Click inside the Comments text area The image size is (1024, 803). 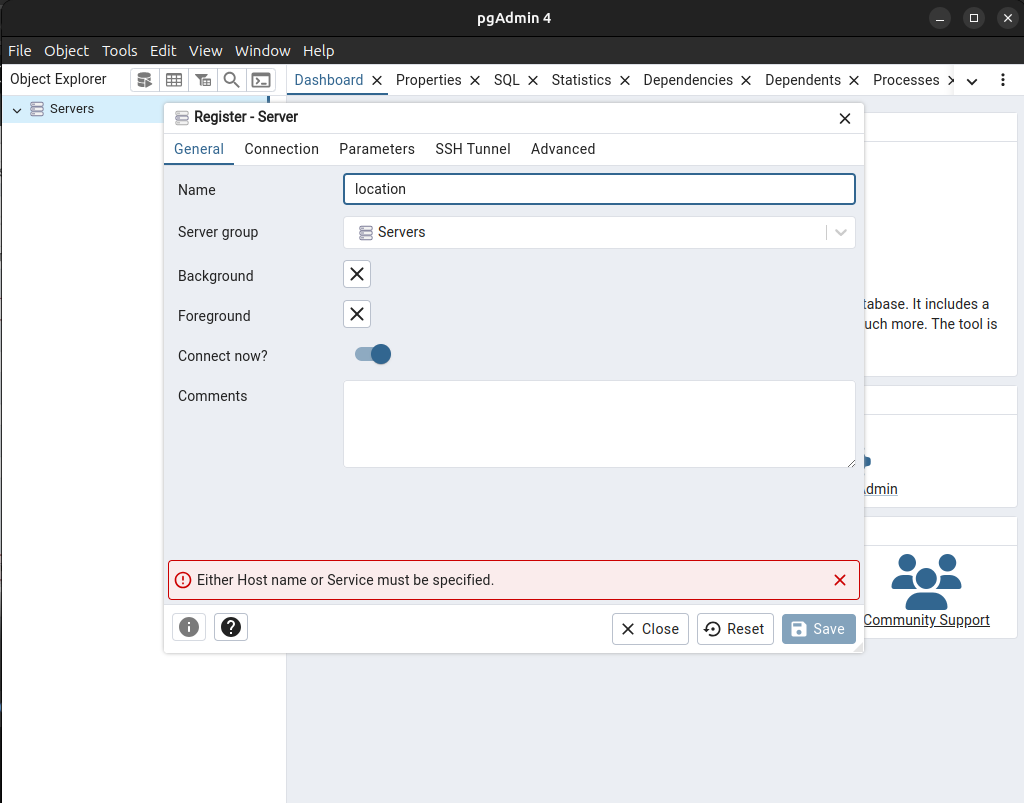(598, 423)
